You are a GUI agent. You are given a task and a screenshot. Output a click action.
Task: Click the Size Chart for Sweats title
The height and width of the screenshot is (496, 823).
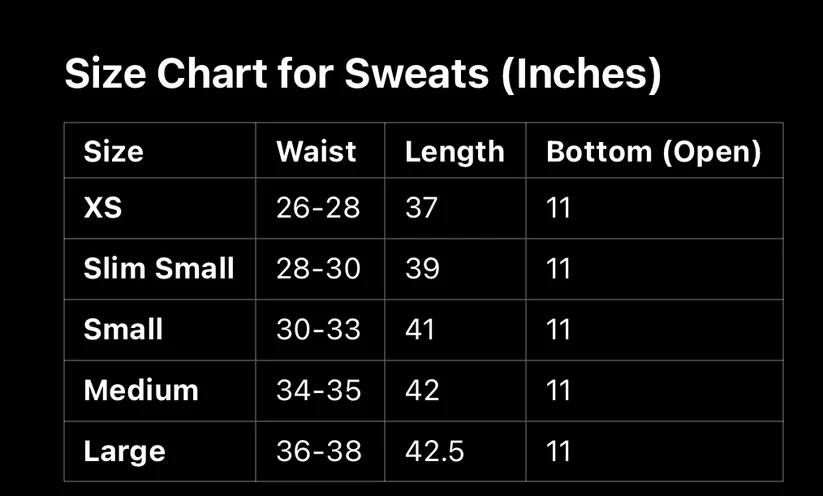tap(362, 75)
